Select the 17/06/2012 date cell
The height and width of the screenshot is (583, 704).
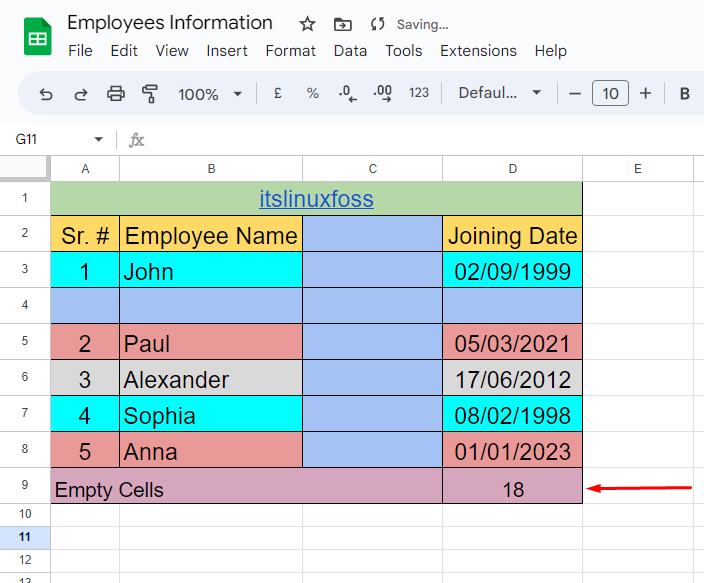pyautogui.click(x=513, y=378)
